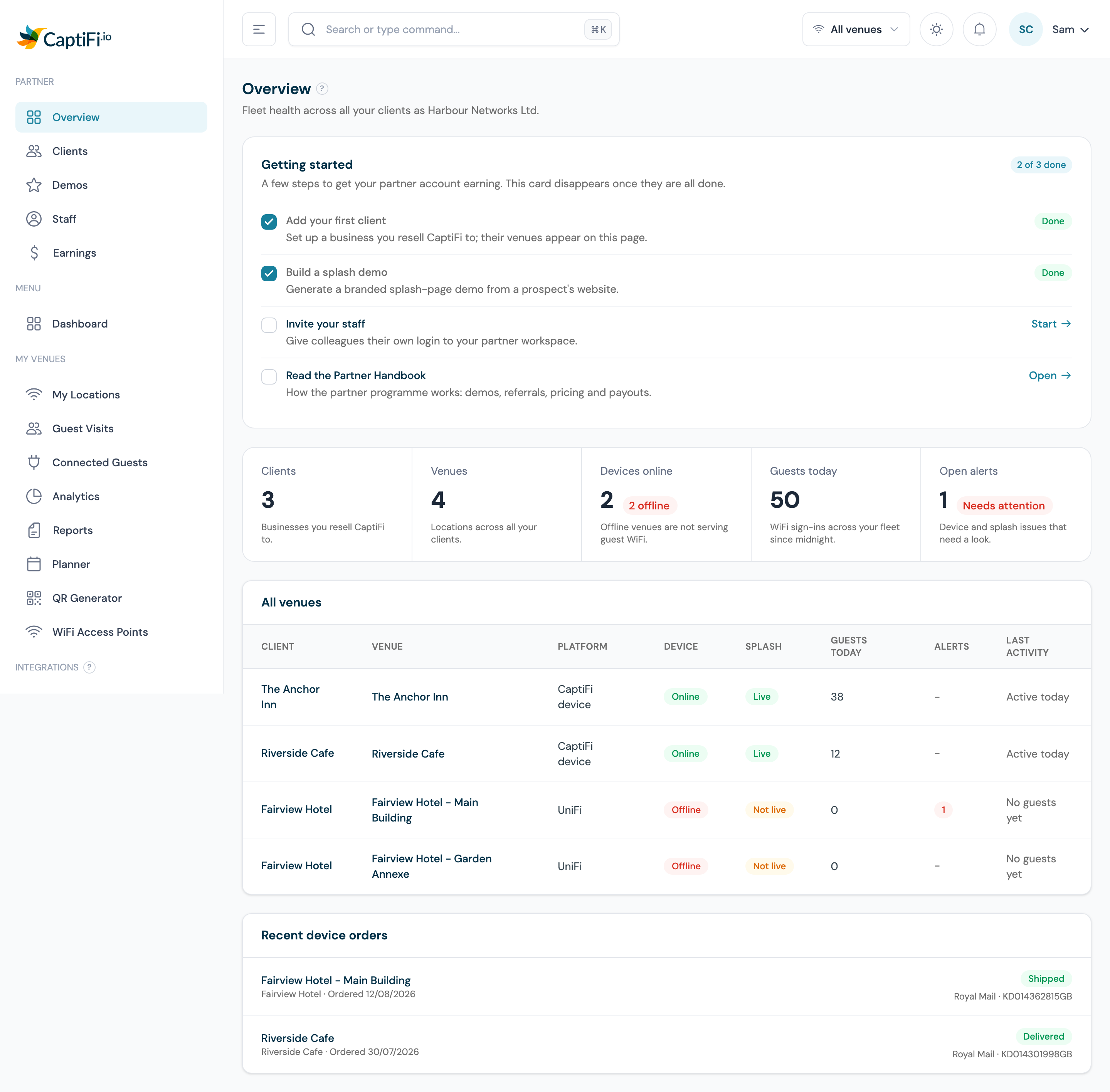Open notifications bell icon
Image resolution: width=1110 pixels, height=1092 pixels.
point(979,29)
